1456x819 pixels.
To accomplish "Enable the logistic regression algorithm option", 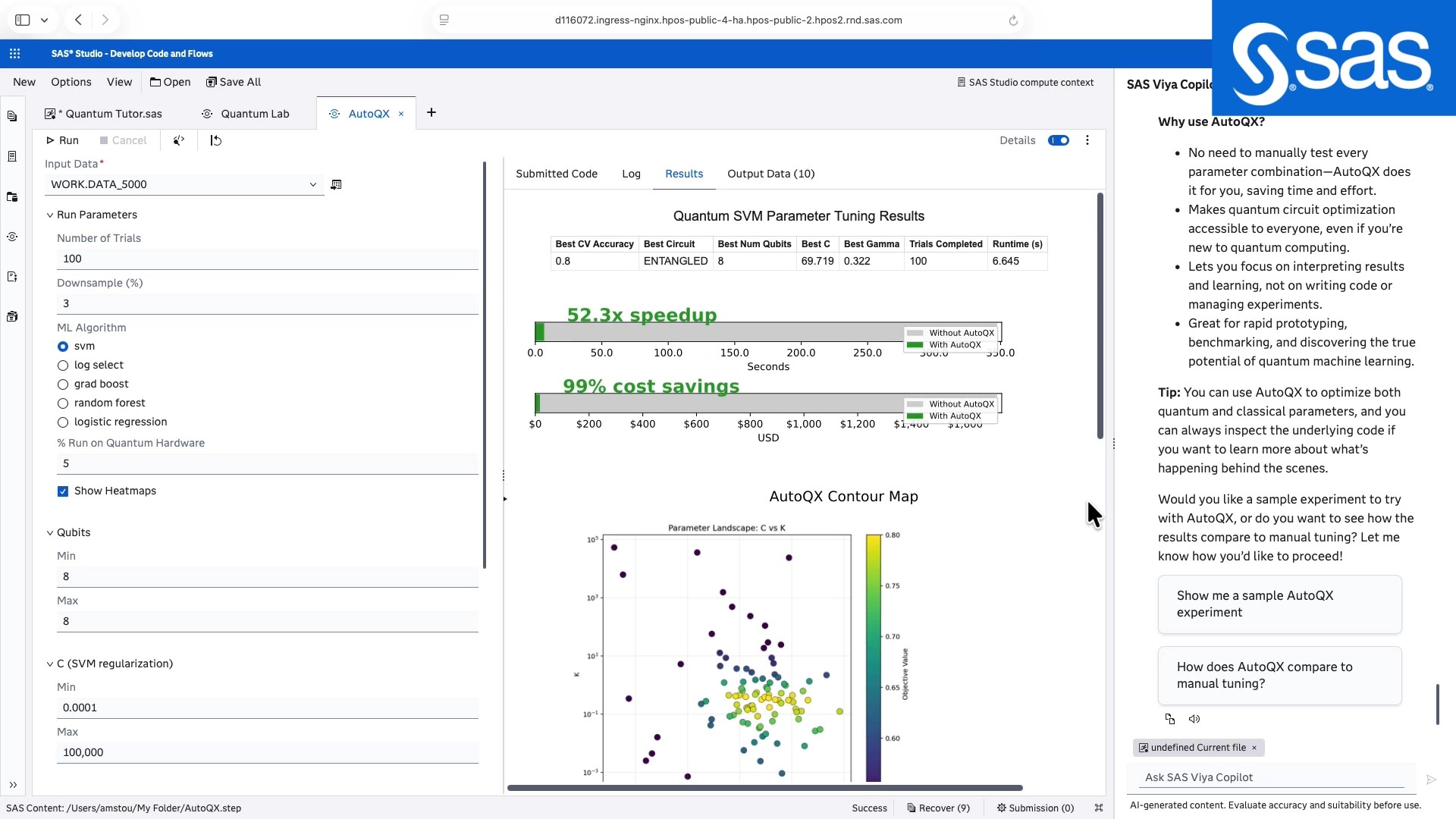I will 62,422.
